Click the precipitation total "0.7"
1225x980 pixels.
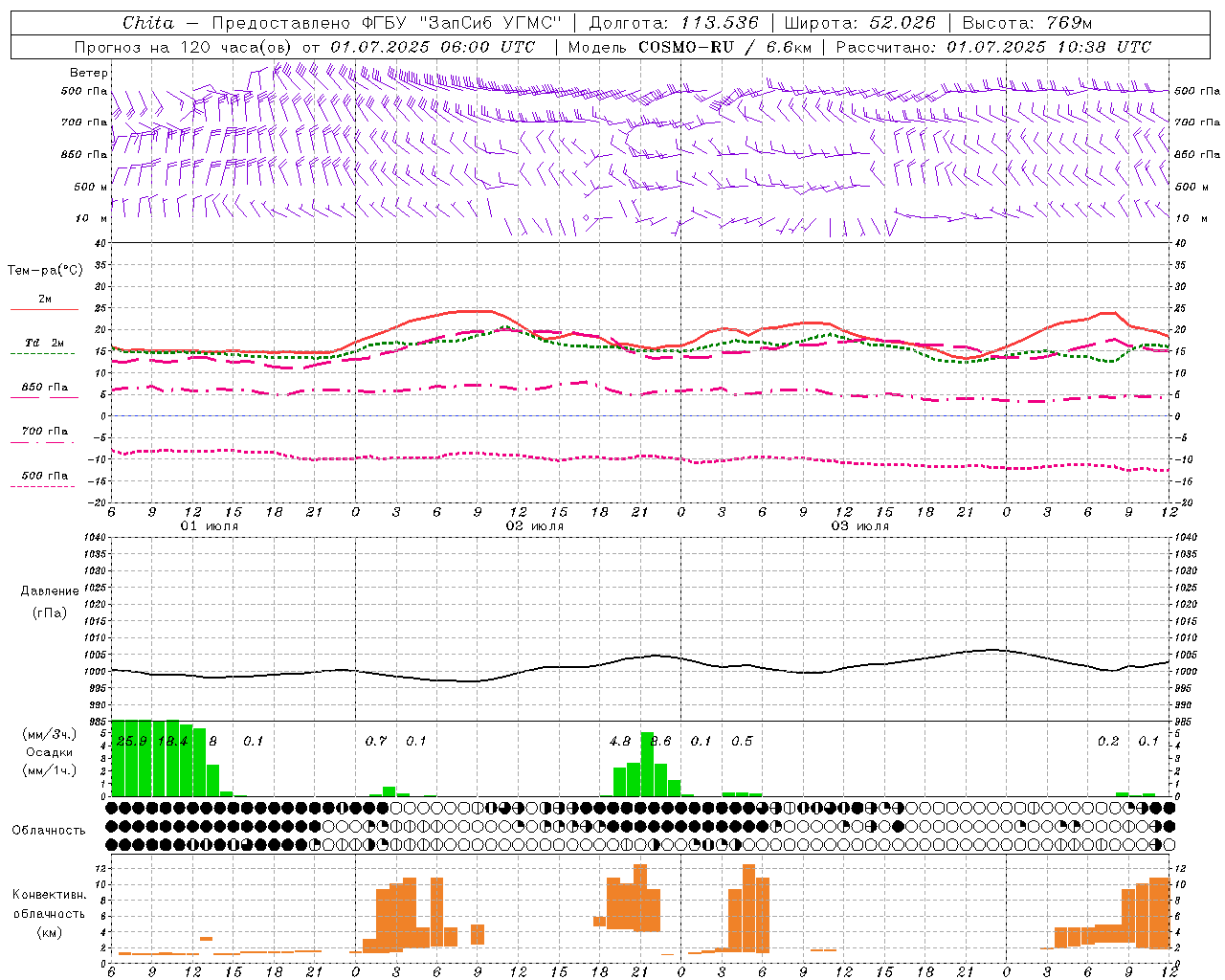tap(376, 741)
